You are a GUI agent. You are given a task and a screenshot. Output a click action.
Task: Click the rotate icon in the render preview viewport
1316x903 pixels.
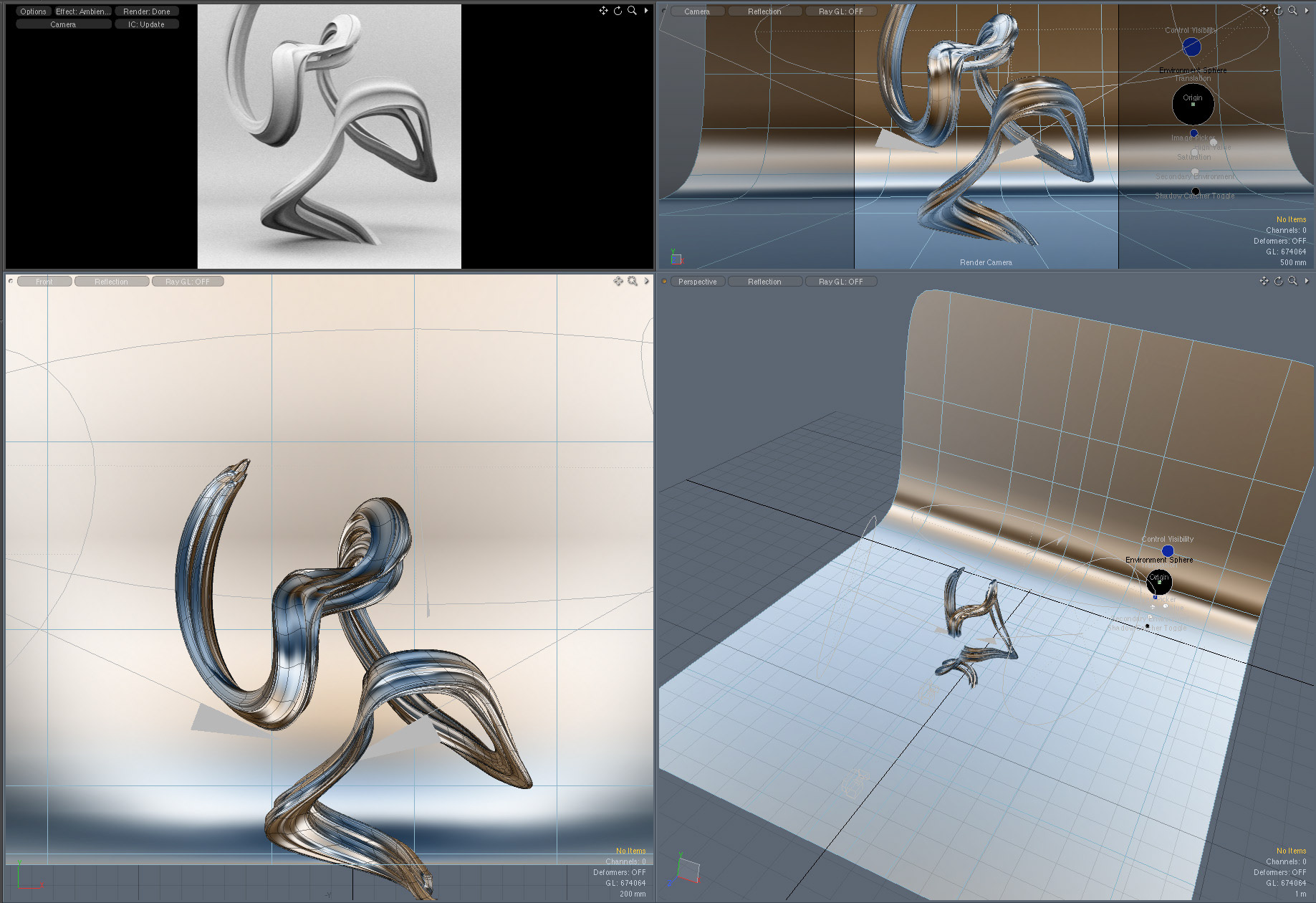618,11
